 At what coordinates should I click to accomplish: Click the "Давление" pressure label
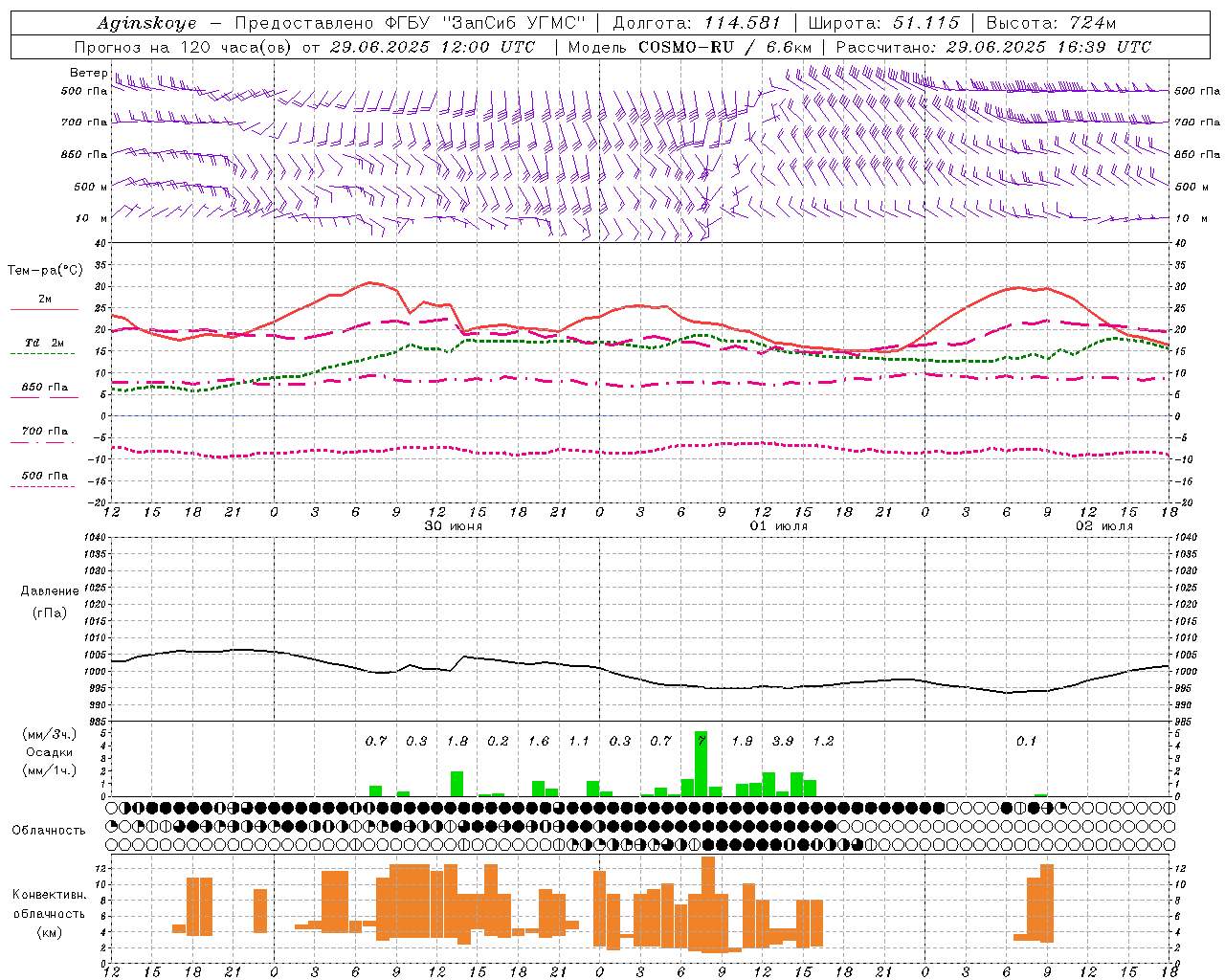pyautogui.click(x=50, y=591)
